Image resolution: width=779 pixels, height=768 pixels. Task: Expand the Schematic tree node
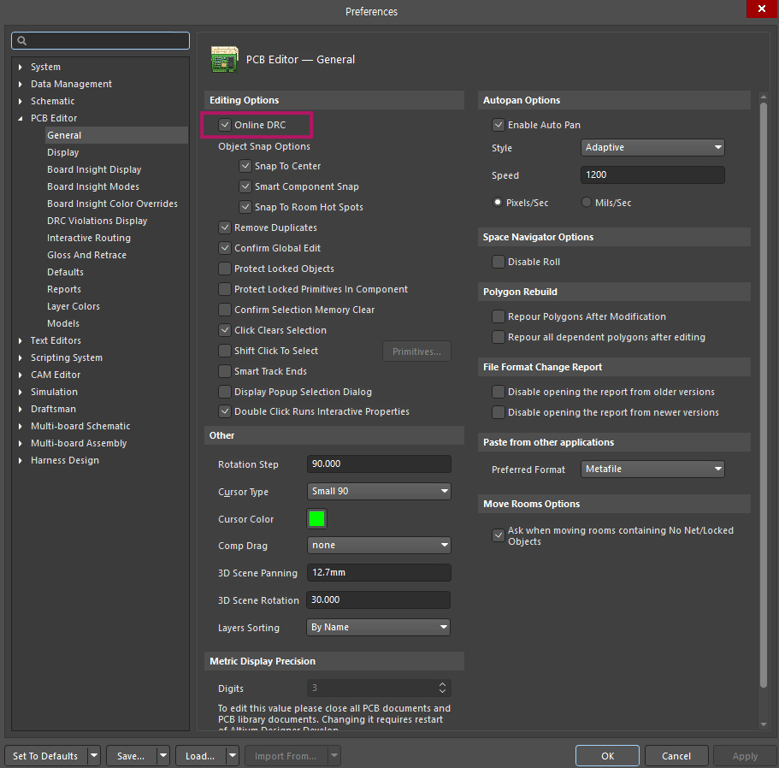pos(20,101)
